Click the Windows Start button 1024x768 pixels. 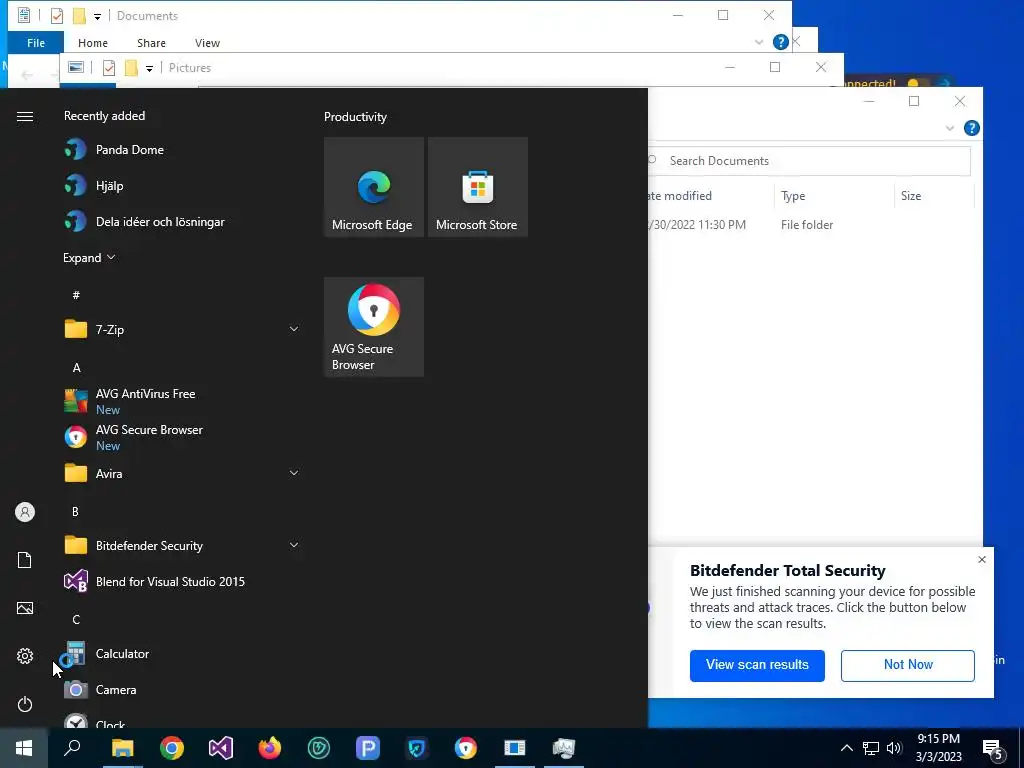24,748
